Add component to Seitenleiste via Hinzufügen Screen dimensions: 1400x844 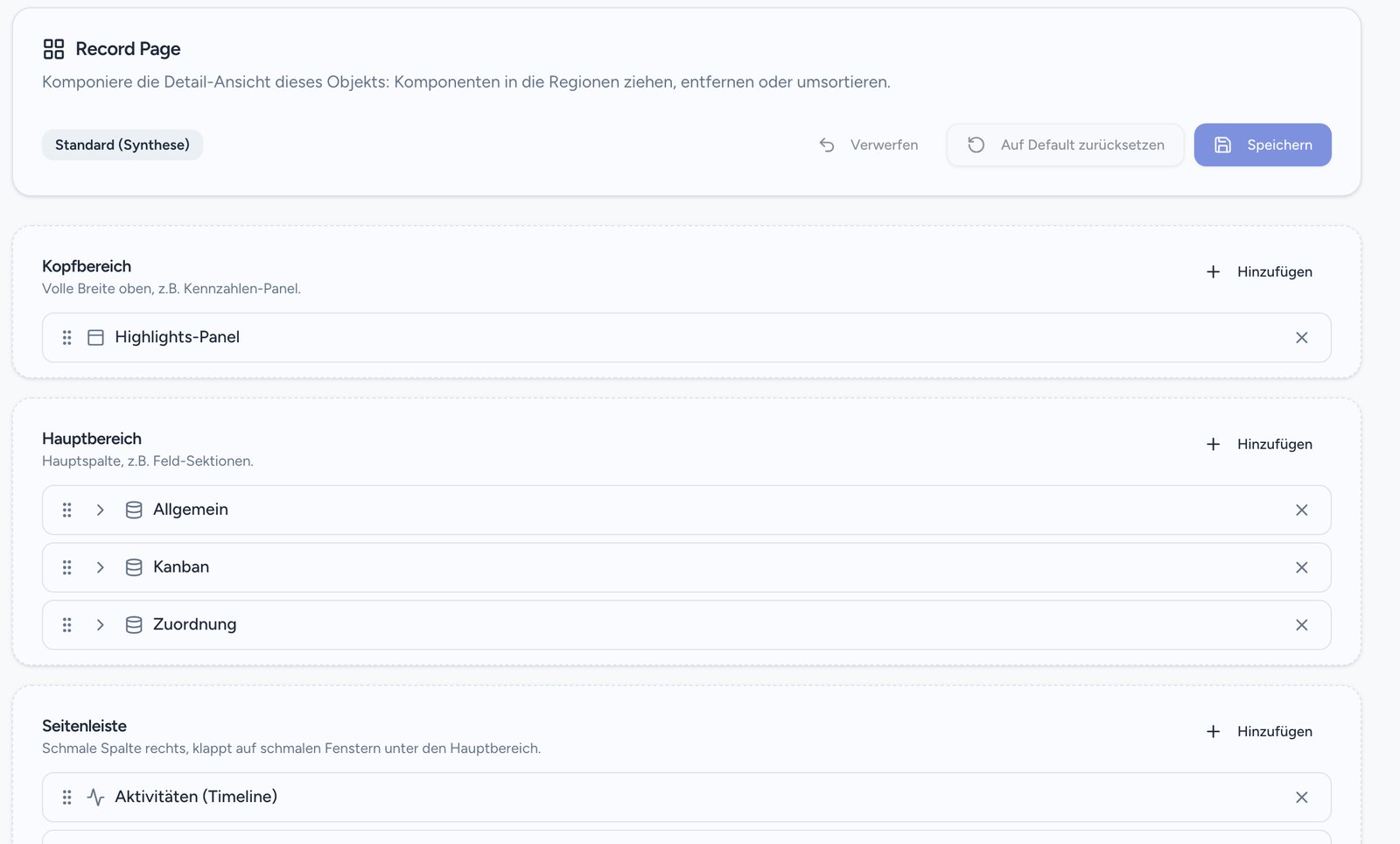pos(1259,732)
